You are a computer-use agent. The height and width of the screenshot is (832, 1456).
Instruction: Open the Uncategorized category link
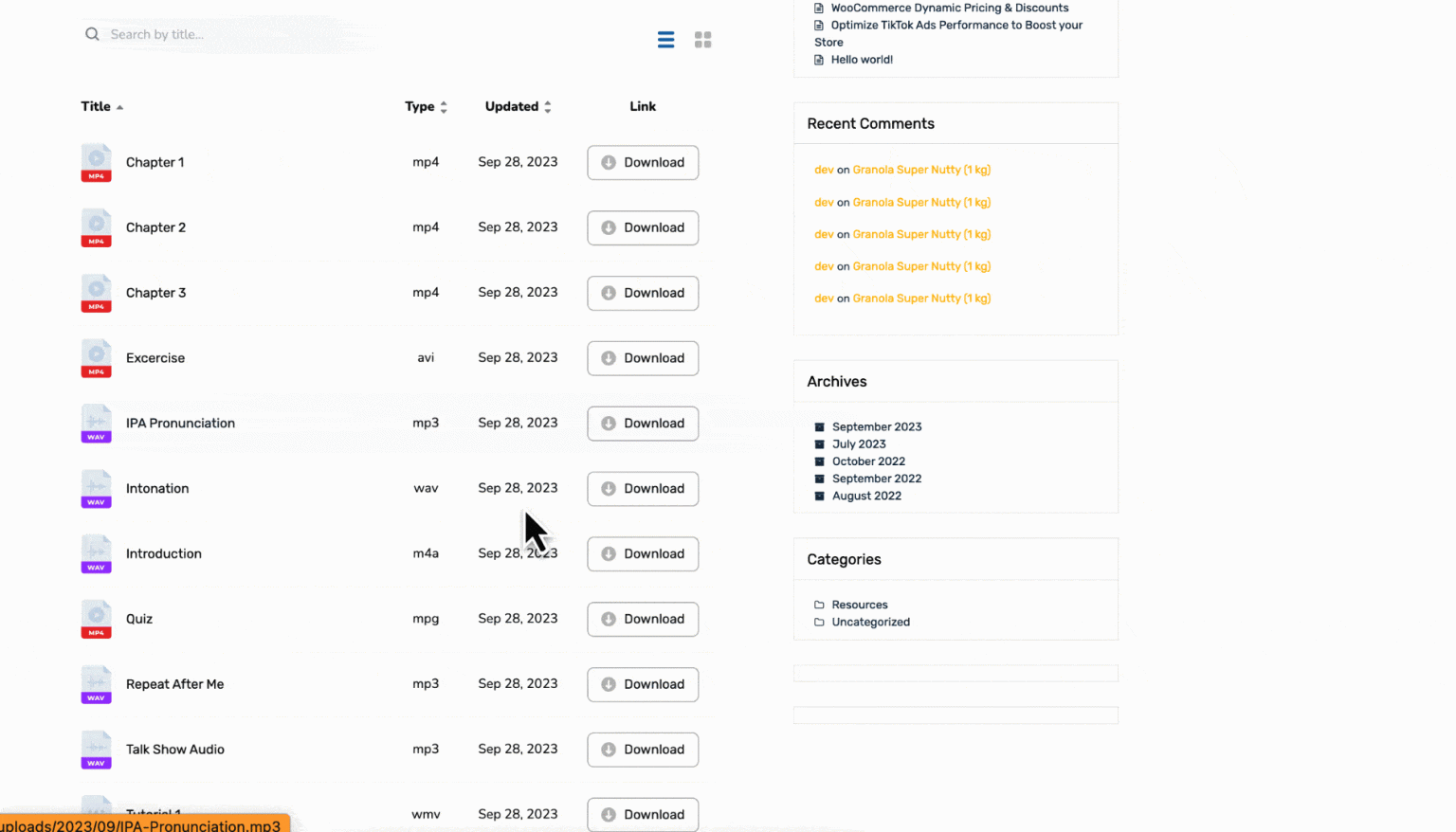870,622
